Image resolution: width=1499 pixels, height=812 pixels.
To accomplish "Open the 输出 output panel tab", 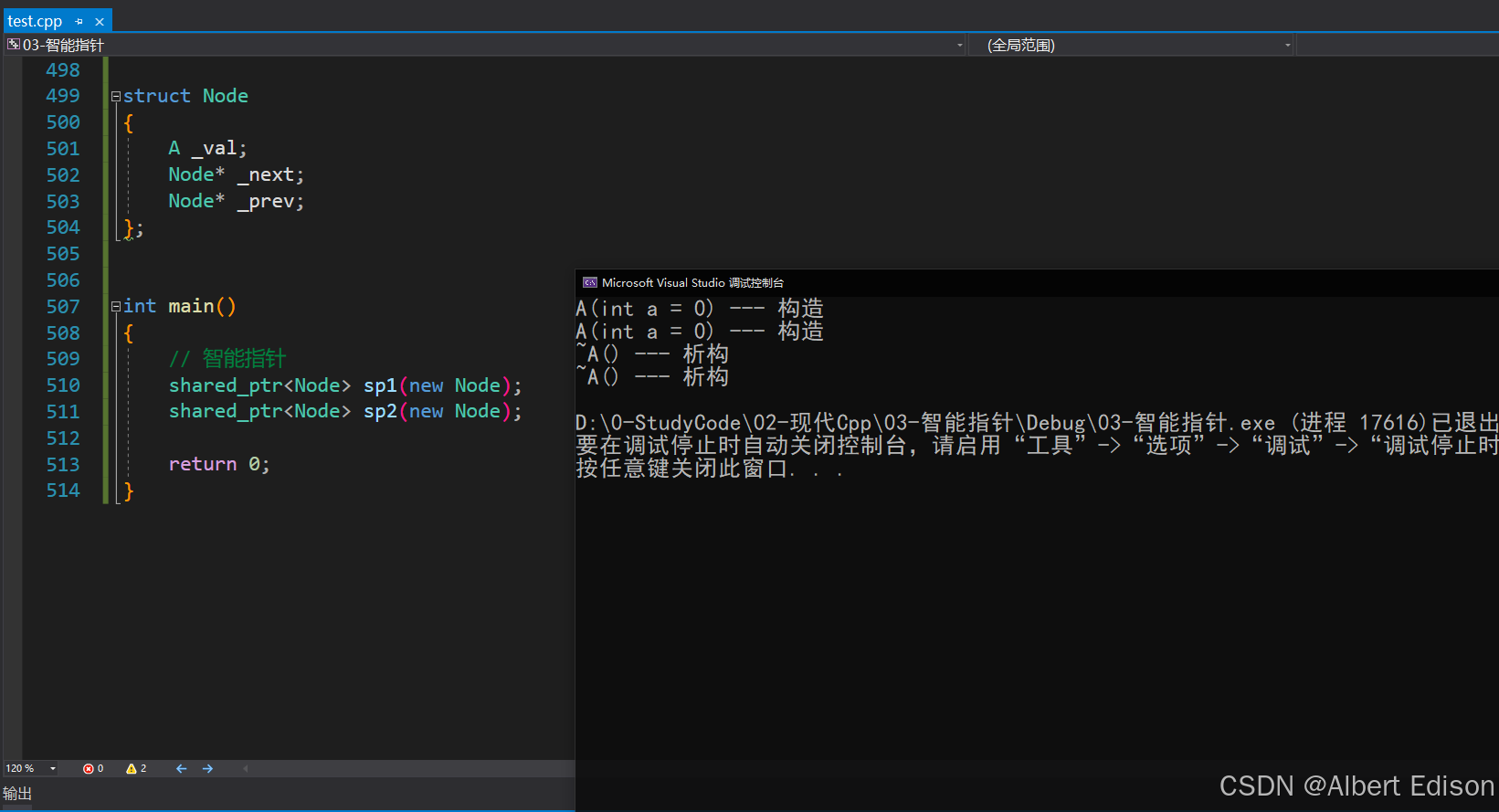I will (17, 794).
